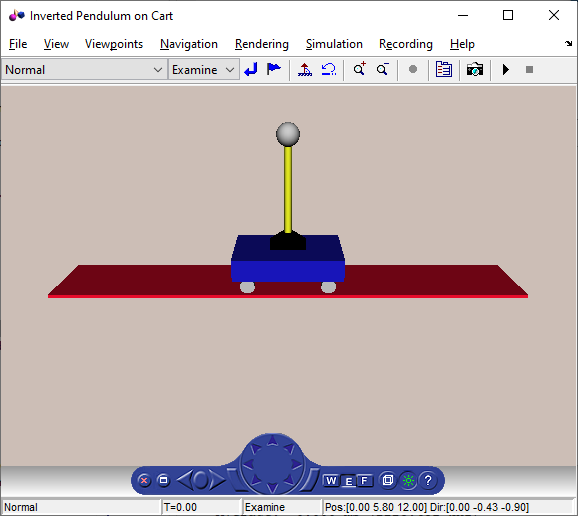Click navigation wheel lower-right arrow
This screenshot has height=516, width=578.
tap(289, 480)
